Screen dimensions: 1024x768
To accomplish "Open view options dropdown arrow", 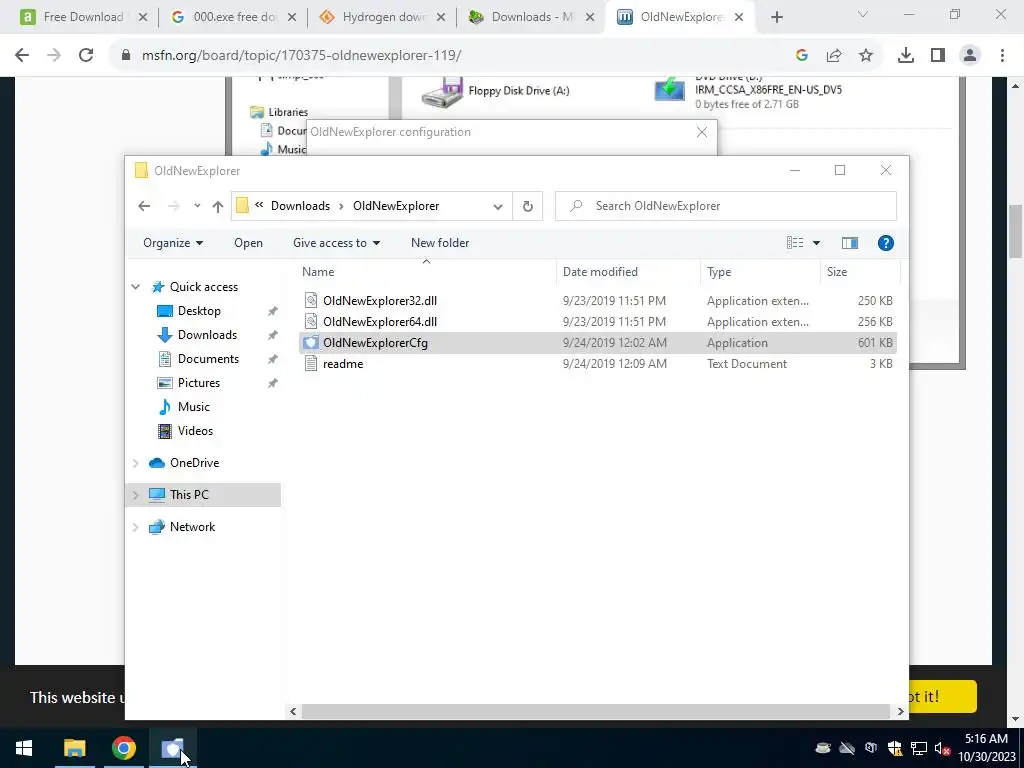I will coord(816,243).
